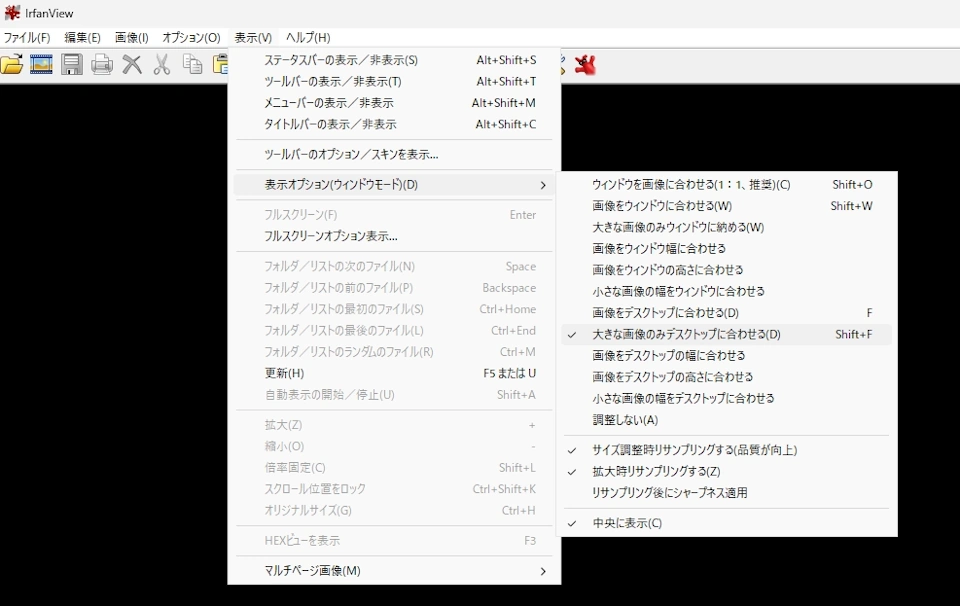Screen dimensions: 960x606
Task: Expand 表示オプション(ウィンドウモード)(D) submenu
Action: (x=394, y=184)
